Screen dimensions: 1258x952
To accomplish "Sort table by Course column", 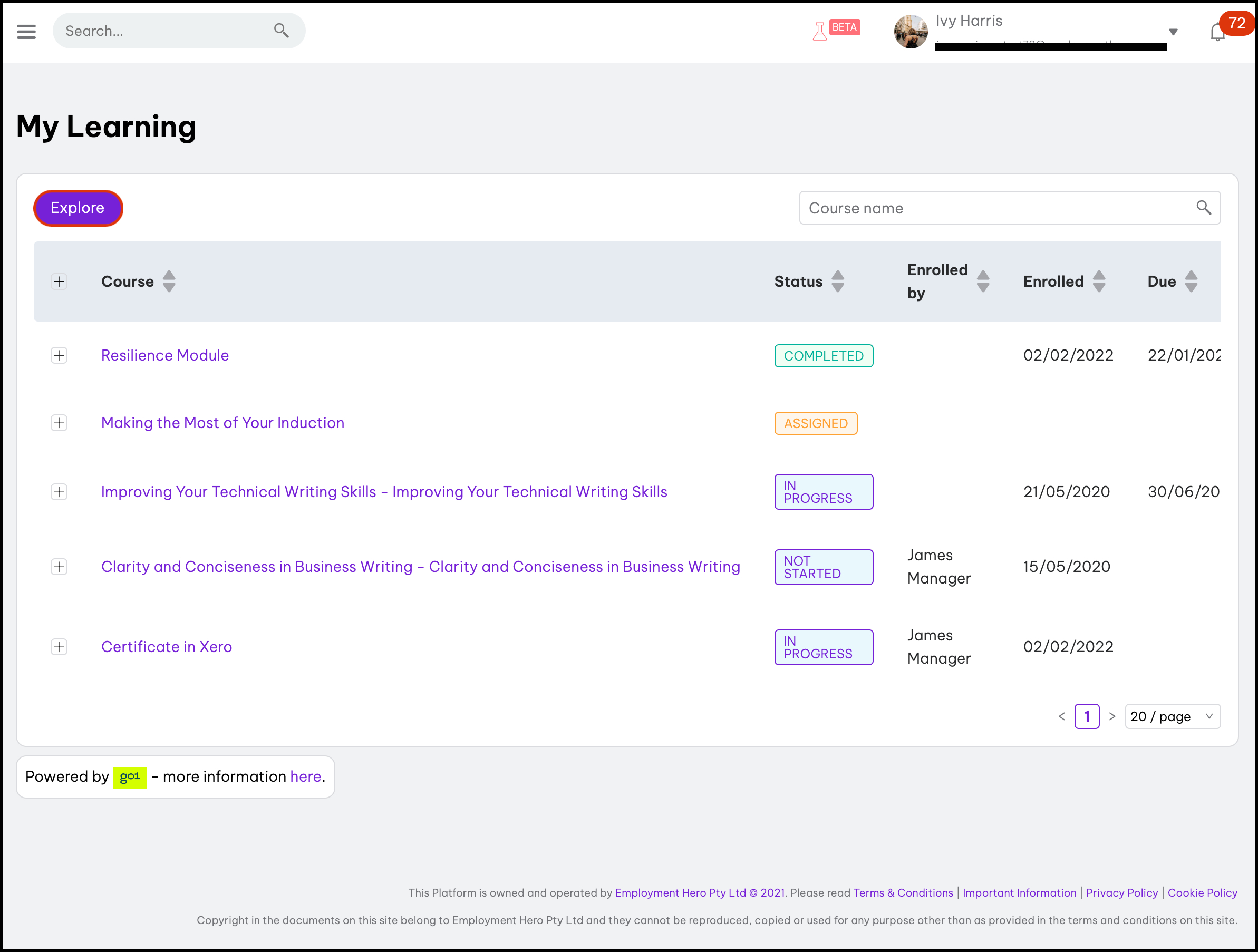I will point(169,281).
